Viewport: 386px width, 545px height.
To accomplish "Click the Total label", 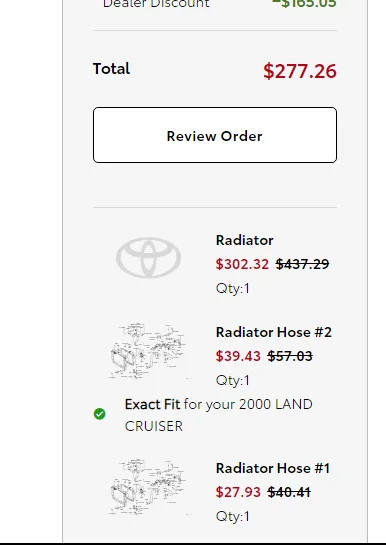I will coord(111,68).
